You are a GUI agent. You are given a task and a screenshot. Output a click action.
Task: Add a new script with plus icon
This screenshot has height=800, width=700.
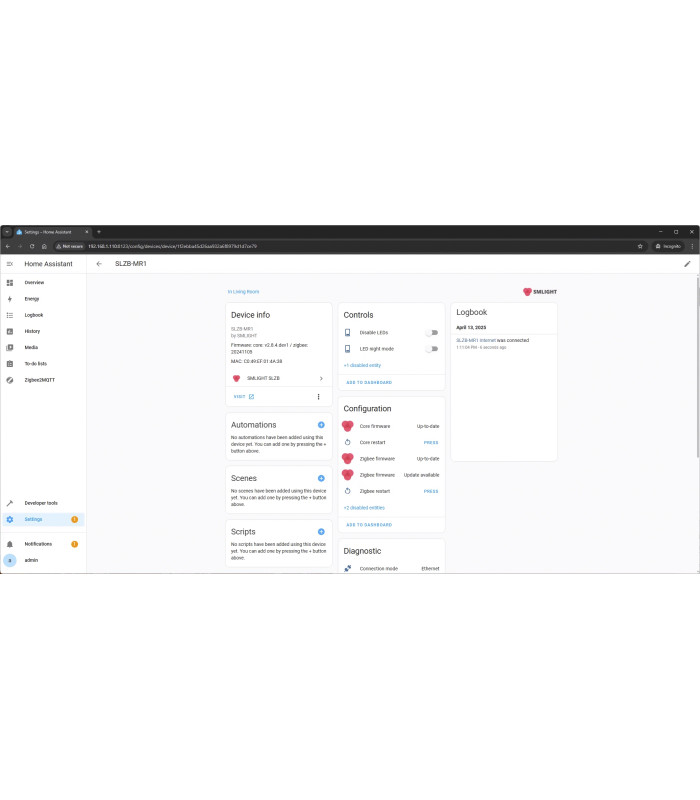coord(321,532)
